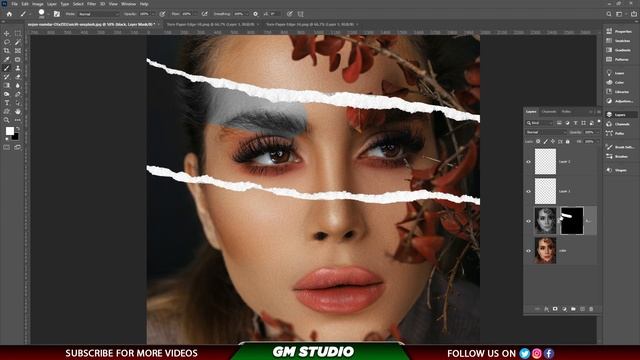
Task: Switch to the Channels tab in Layers panel
Action: [549, 111]
